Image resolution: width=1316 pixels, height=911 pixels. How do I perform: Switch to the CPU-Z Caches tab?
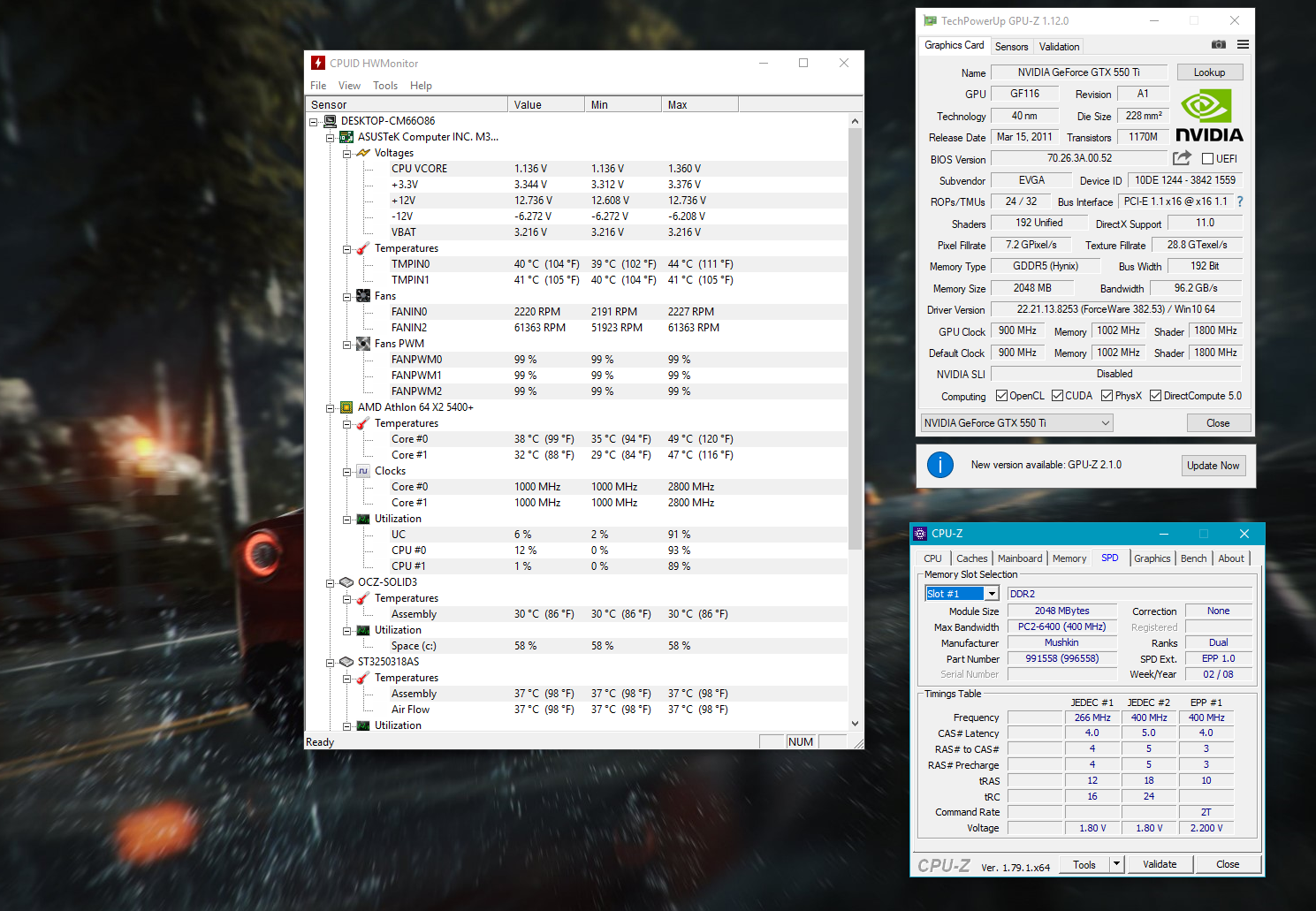click(x=971, y=558)
